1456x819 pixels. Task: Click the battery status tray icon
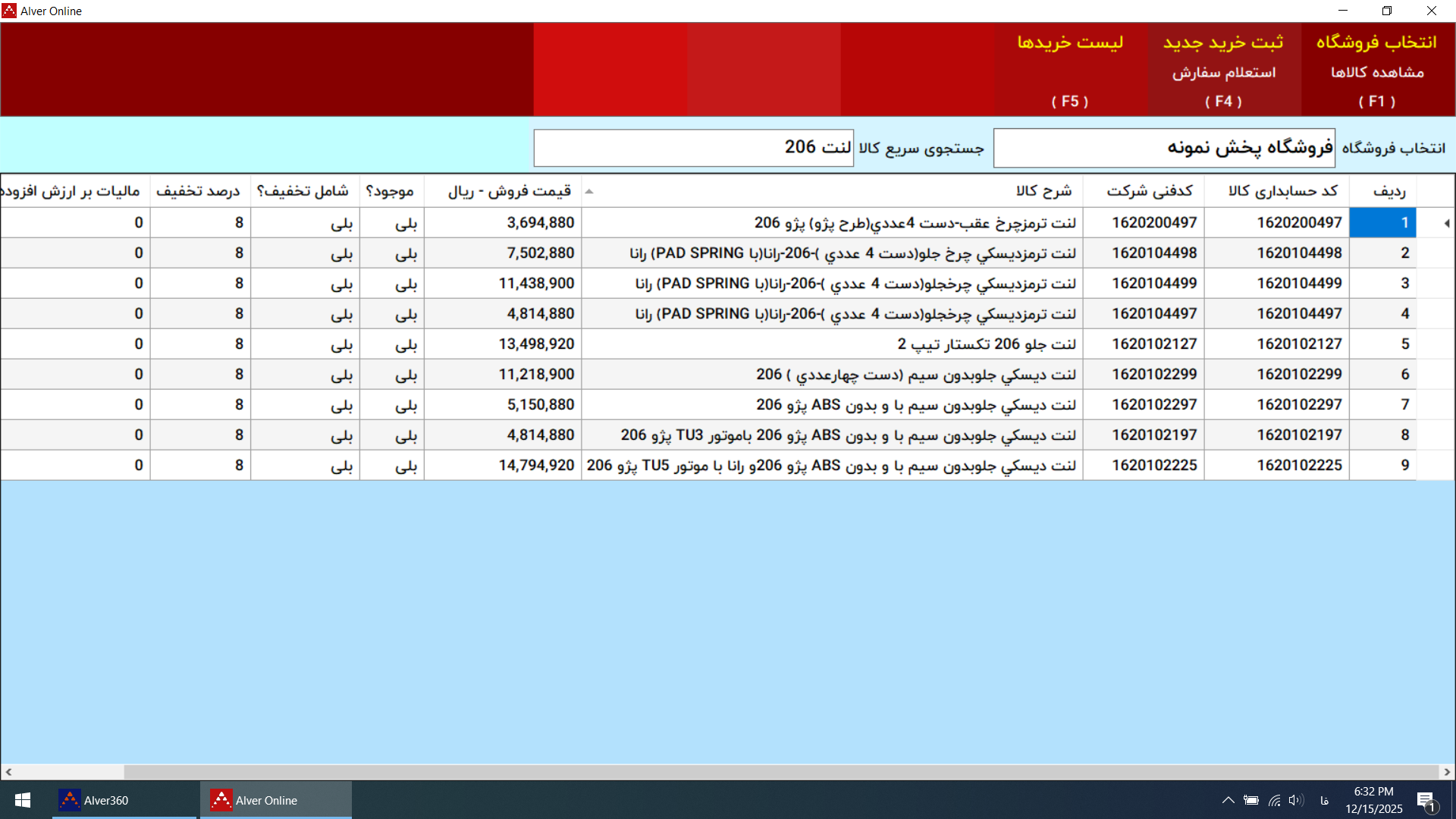pyautogui.click(x=1251, y=800)
